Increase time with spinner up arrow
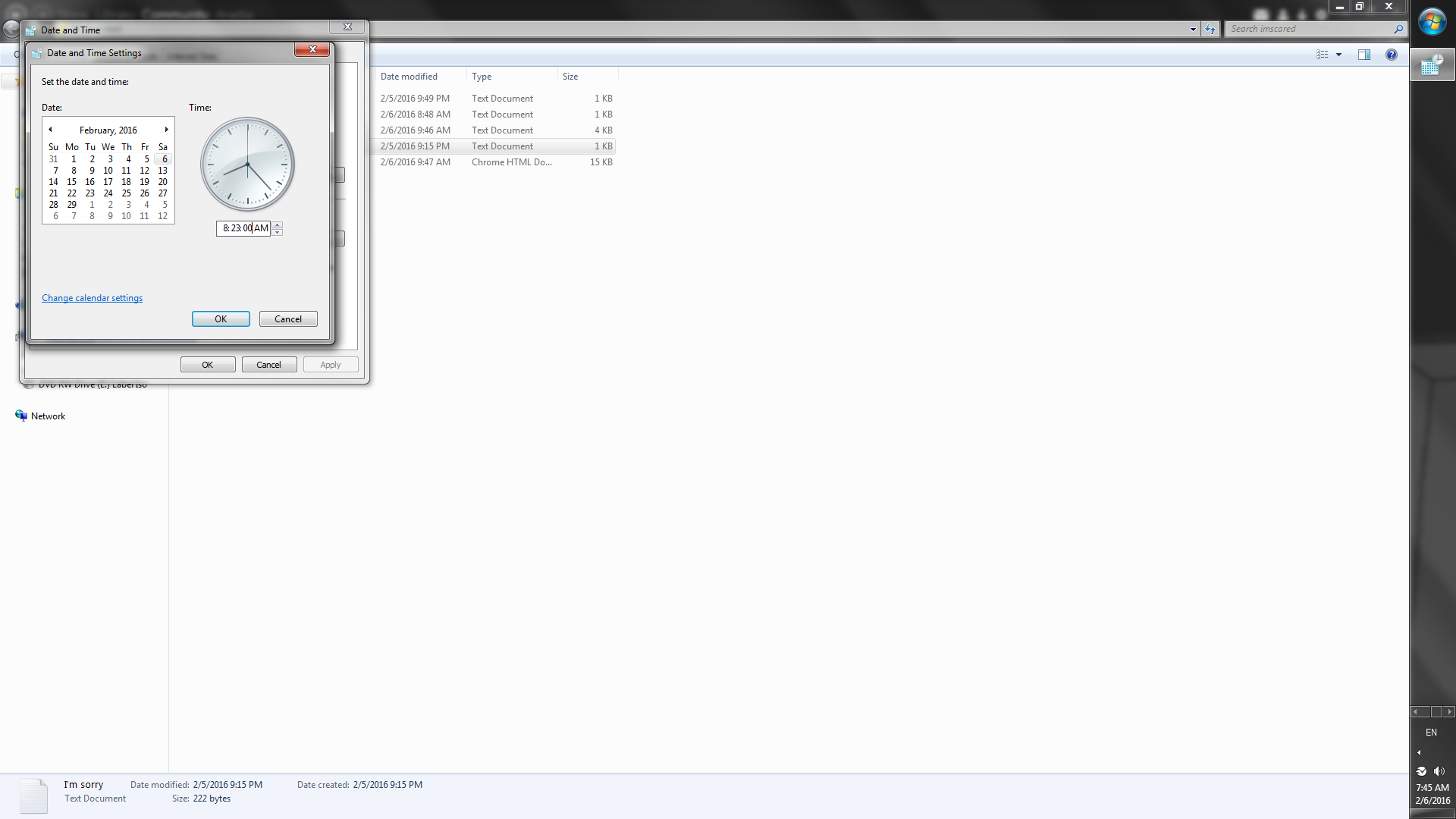The width and height of the screenshot is (1456, 819). (278, 224)
